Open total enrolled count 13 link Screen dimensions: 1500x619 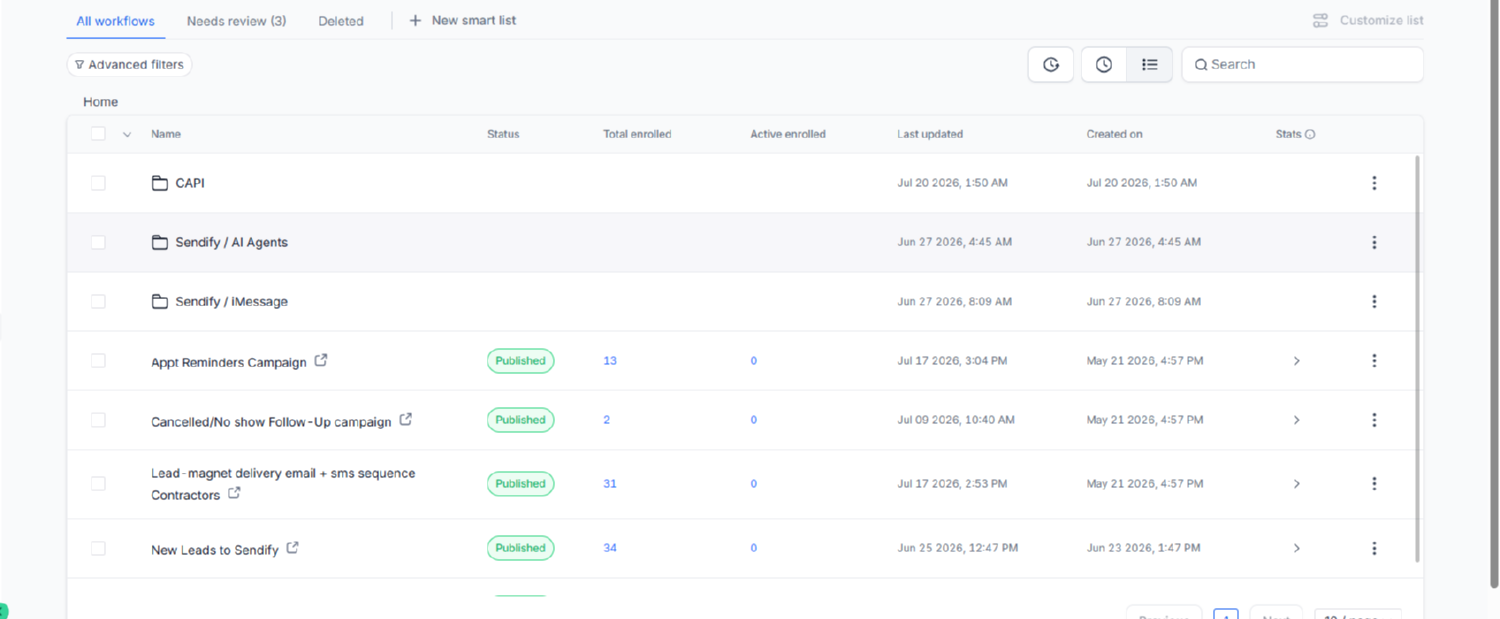click(610, 360)
